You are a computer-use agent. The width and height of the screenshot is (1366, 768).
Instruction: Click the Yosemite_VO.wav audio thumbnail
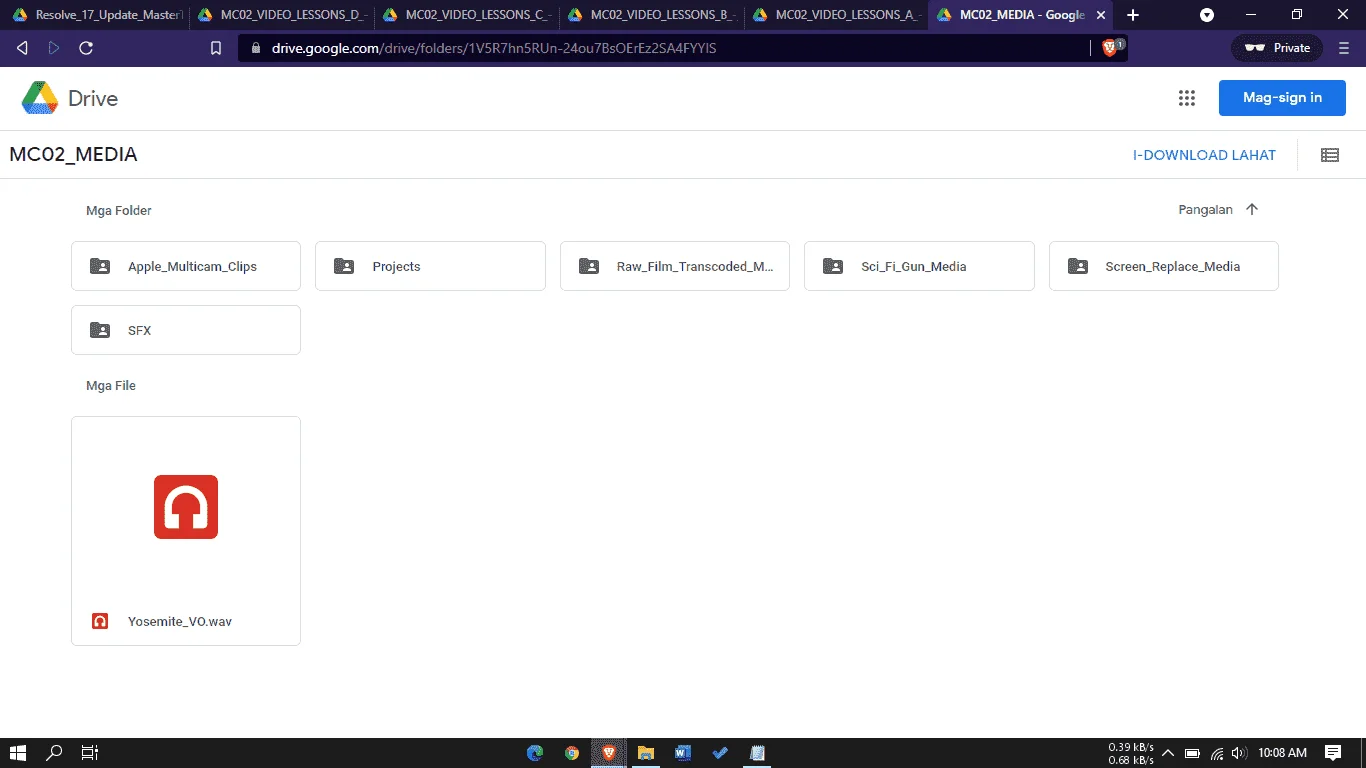(x=186, y=507)
